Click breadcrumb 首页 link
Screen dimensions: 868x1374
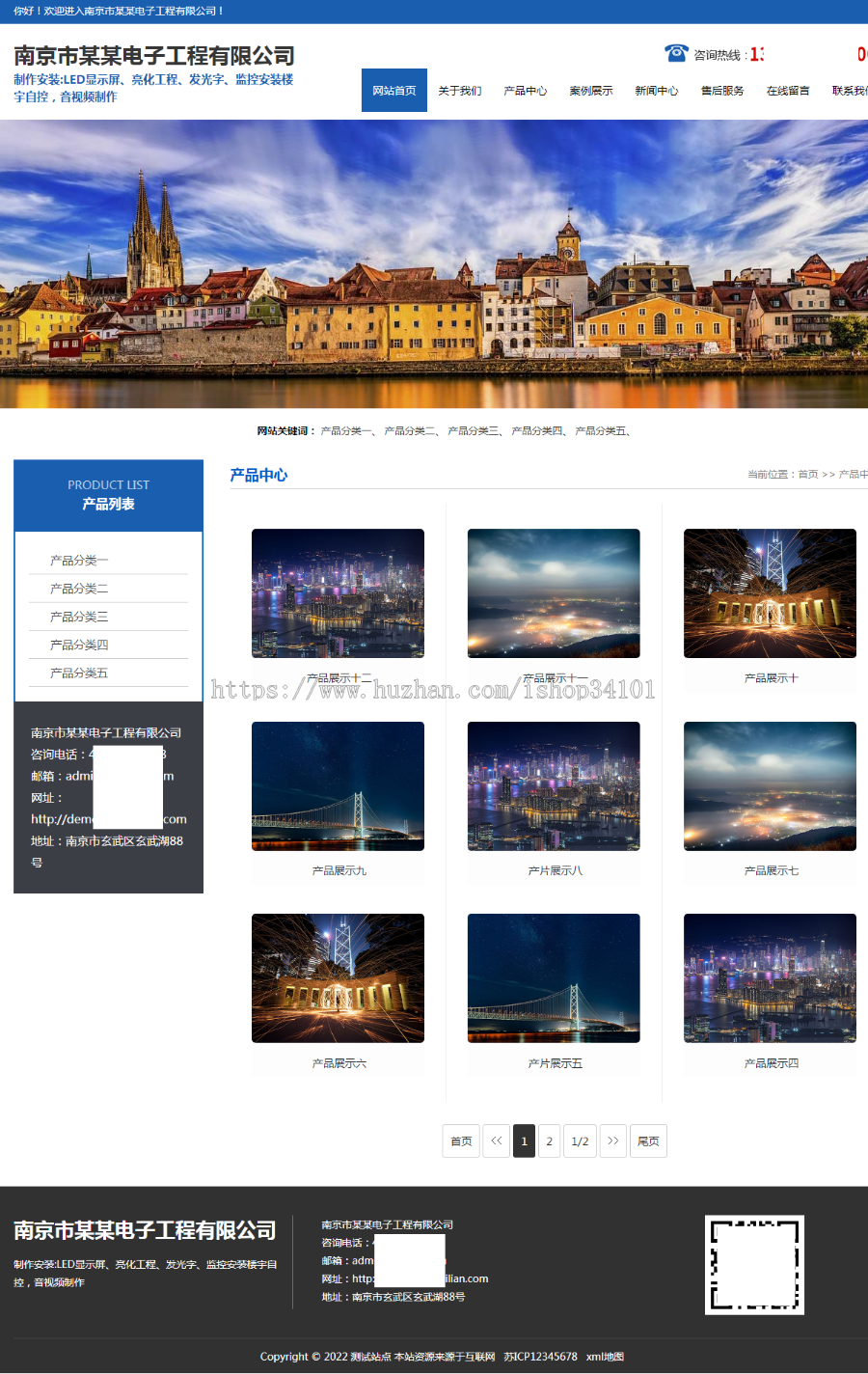808,475
